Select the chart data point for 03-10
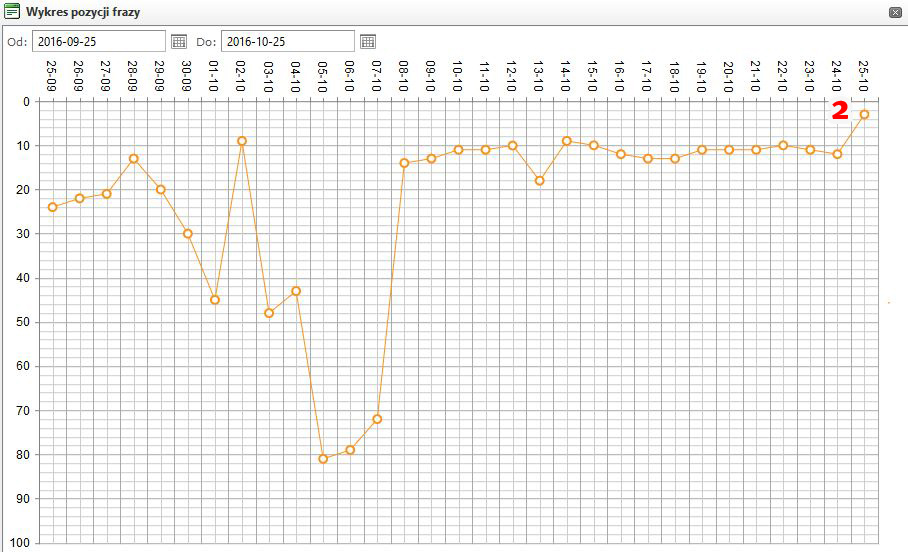Viewport: 908px width, 552px height. coord(269,313)
